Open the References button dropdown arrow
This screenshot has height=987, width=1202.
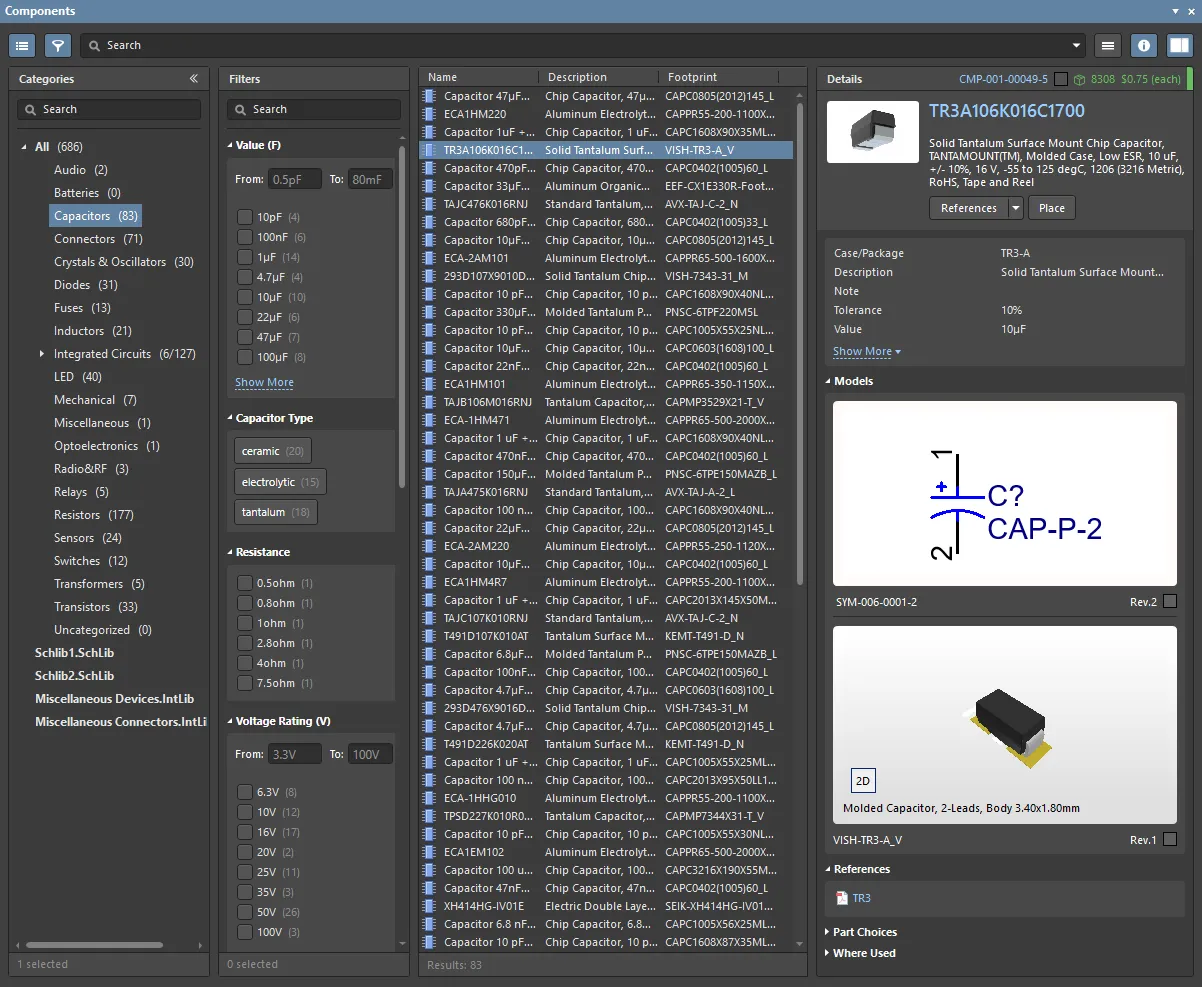click(1016, 208)
